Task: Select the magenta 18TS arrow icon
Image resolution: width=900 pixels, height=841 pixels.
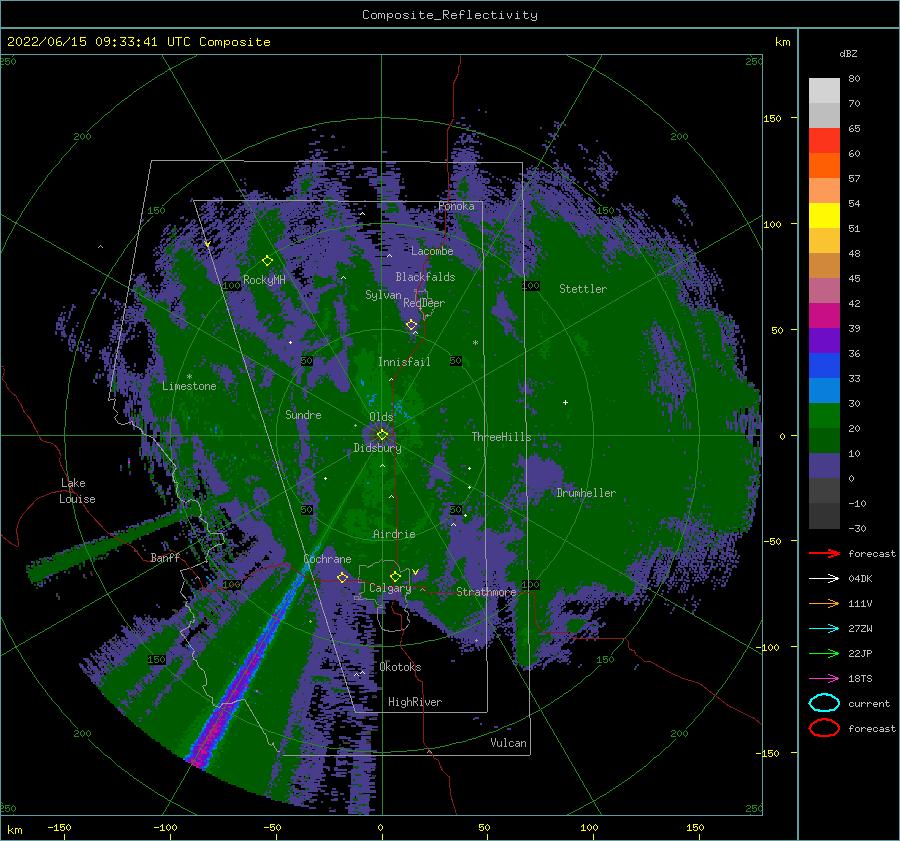Action: click(824, 679)
